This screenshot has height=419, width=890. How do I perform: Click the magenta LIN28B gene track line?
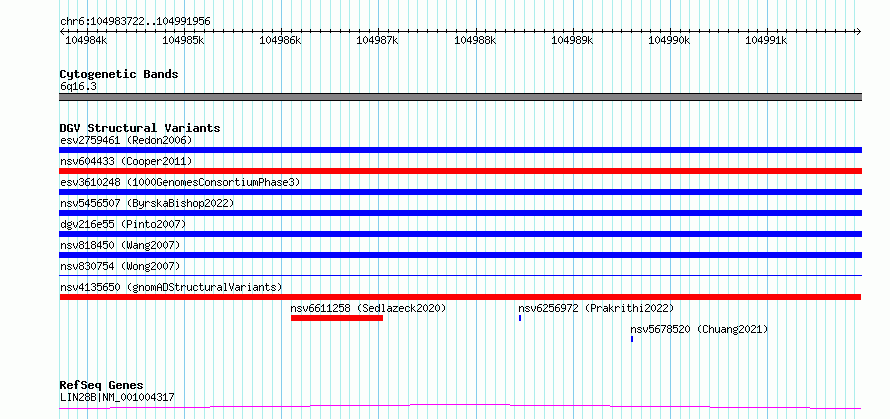(460, 406)
